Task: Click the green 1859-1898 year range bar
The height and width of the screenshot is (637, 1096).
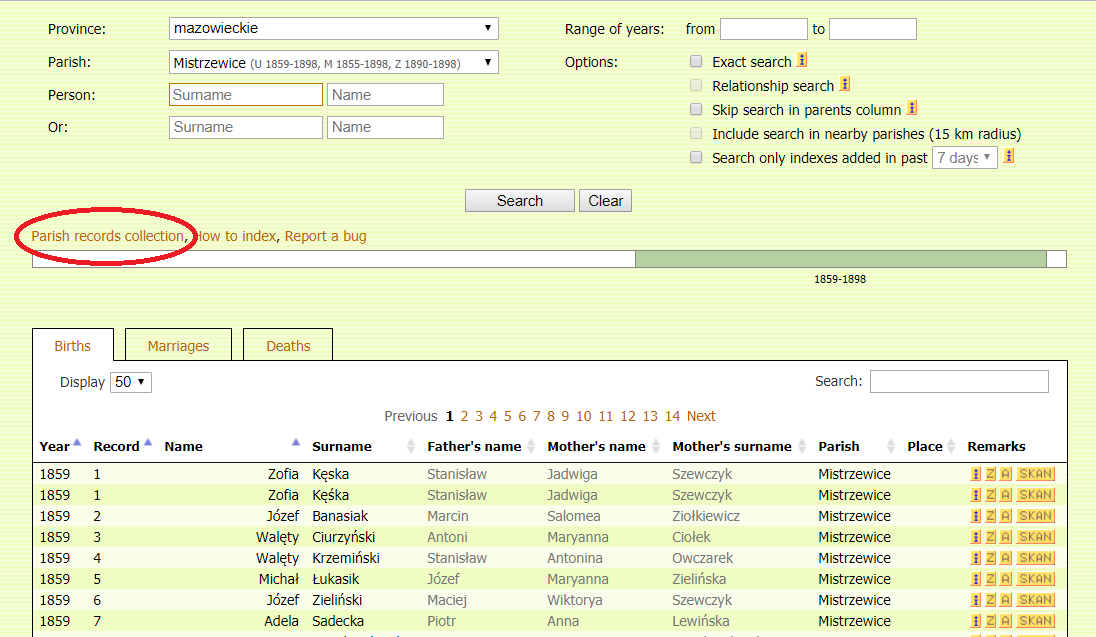Action: 840,259
